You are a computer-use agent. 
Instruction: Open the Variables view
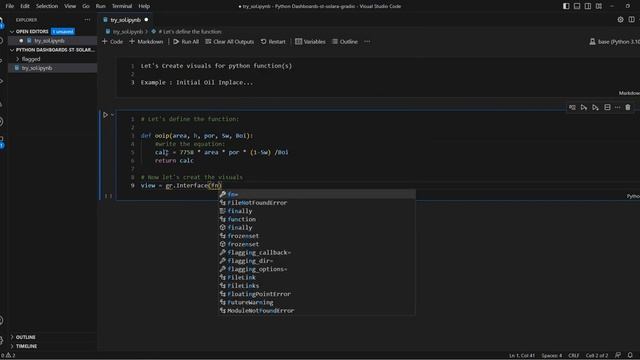tap(310, 42)
